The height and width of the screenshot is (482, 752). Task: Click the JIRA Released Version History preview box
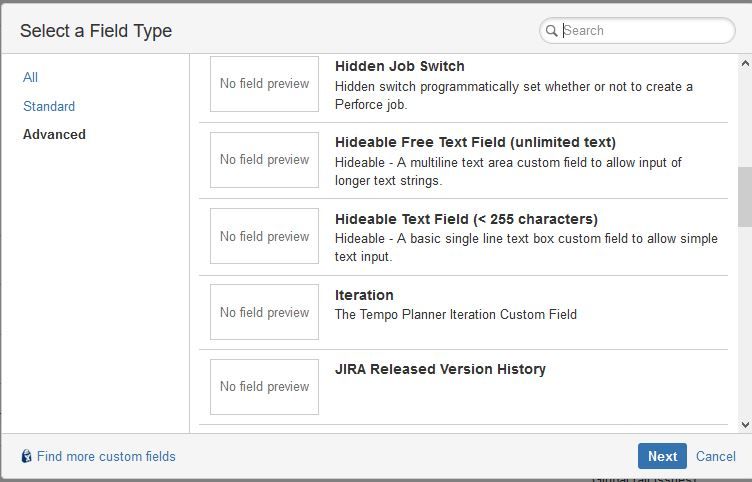[x=264, y=386]
